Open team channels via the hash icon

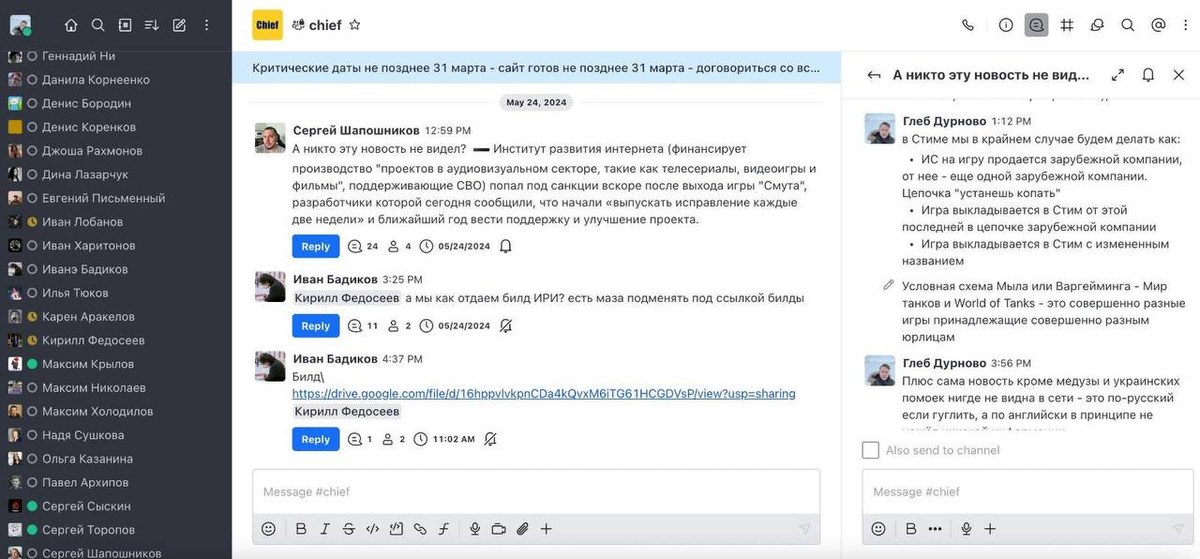point(1067,25)
